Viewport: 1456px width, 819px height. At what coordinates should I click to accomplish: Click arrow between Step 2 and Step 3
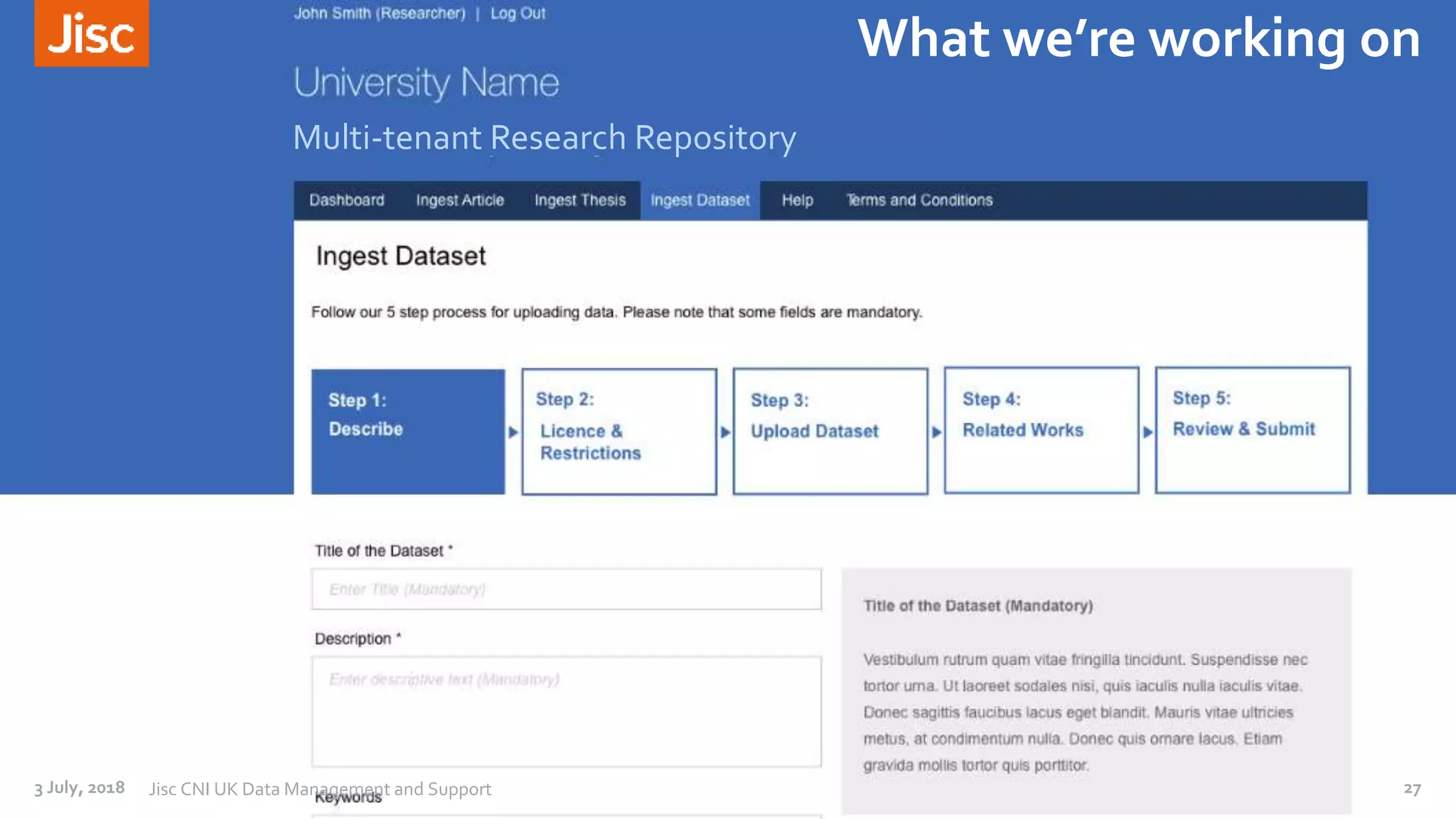(x=725, y=432)
